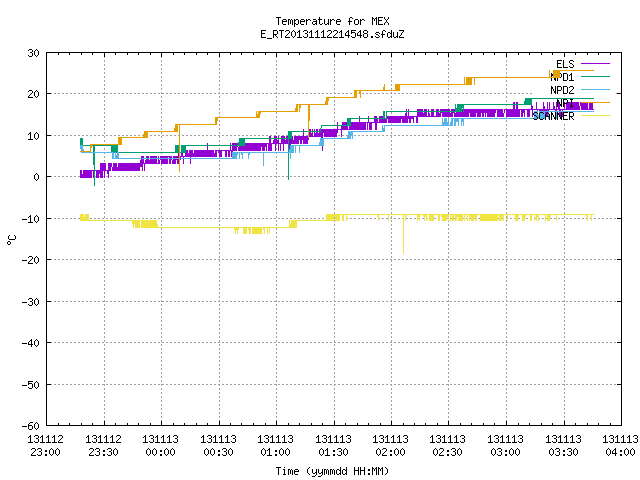Click the green NPD1 downward spike near 23:25
The width and height of the screenshot is (640, 480).
pos(94,165)
